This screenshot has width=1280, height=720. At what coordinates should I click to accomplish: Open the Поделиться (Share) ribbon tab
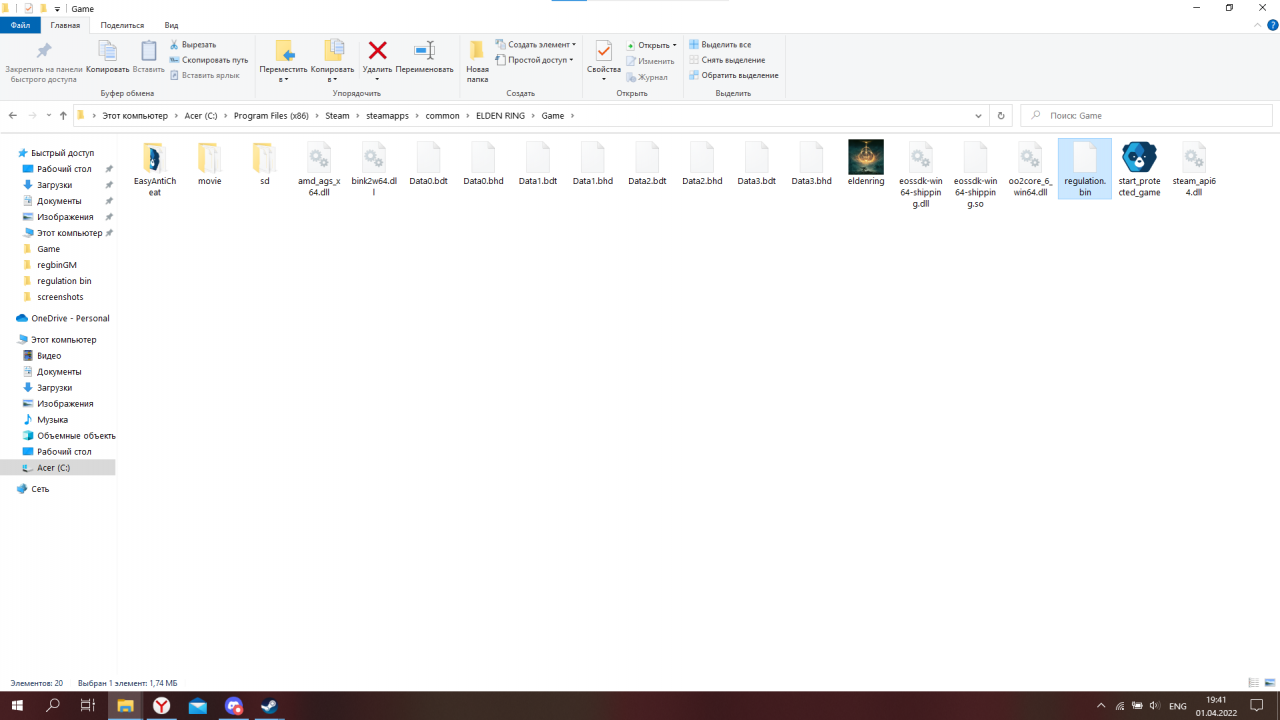(x=123, y=25)
